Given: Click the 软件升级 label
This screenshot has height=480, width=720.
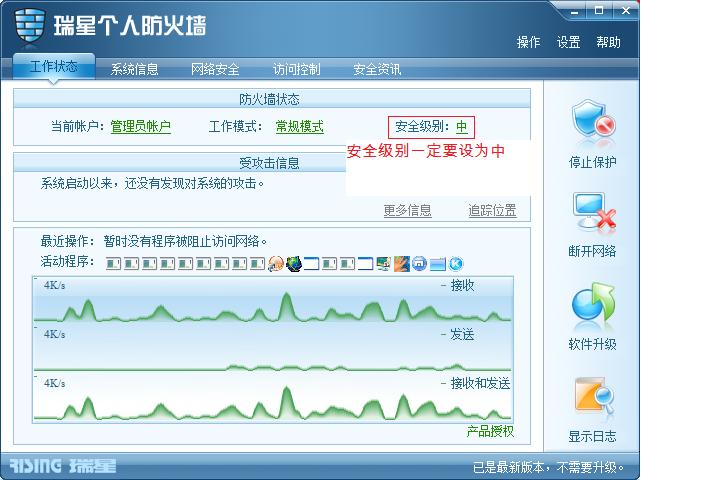Looking at the screenshot, I should (593, 344).
